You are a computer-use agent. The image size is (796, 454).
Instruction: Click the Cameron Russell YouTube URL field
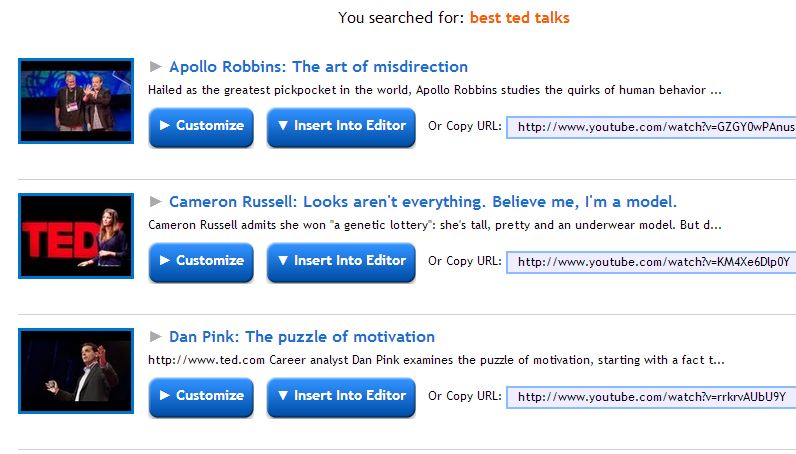[652, 262]
